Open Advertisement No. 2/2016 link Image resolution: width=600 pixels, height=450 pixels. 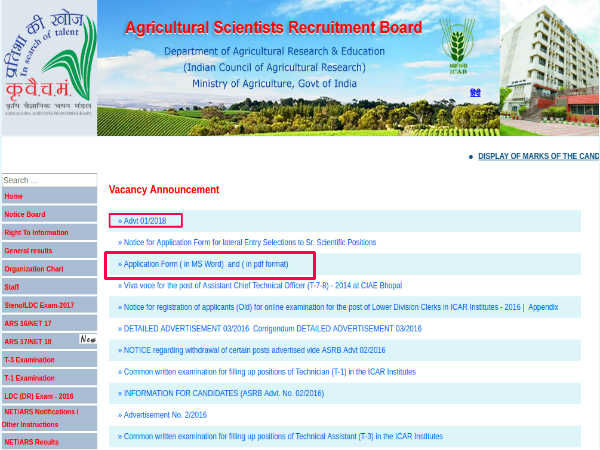pos(165,415)
